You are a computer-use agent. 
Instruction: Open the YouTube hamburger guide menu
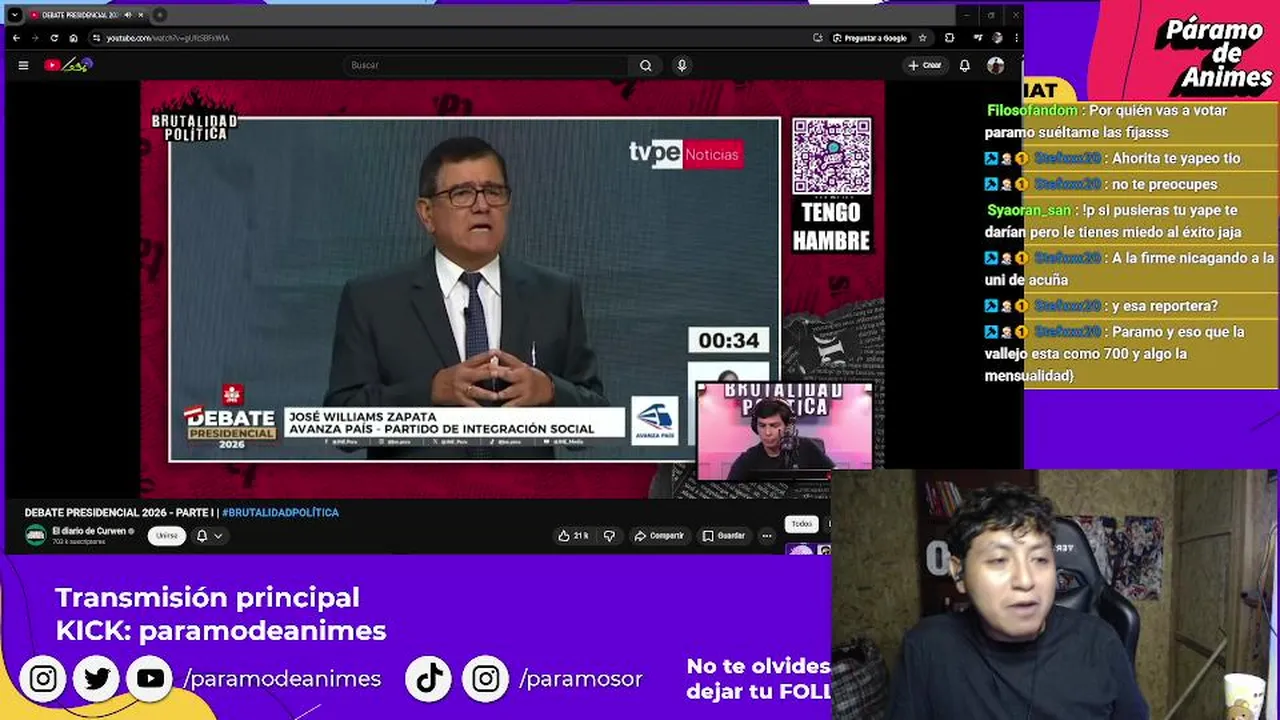[x=23, y=65]
